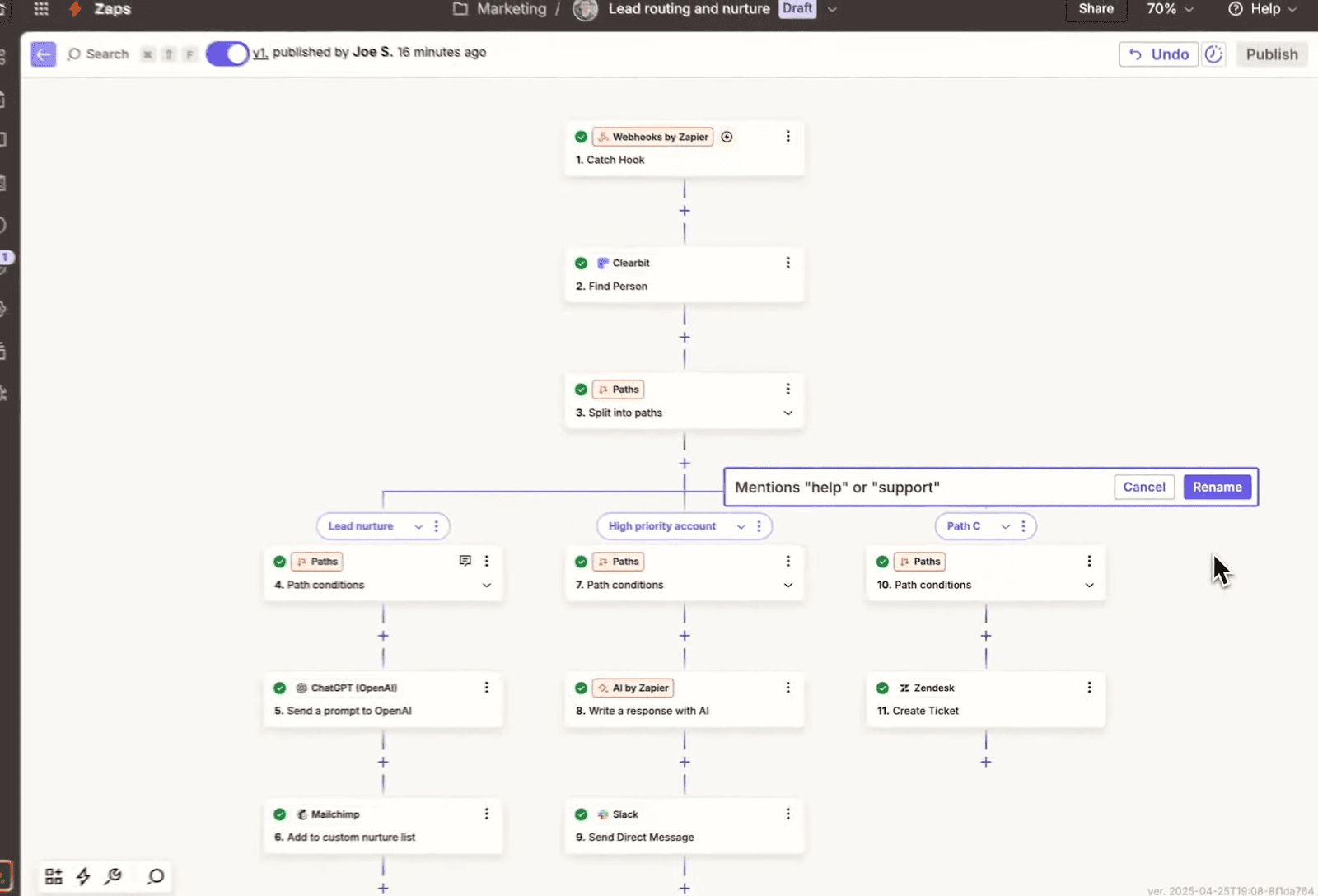This screenshot has width=1318, height=896.
Task: Open options for Write a response with AI
Action: [x=788, y=687]
